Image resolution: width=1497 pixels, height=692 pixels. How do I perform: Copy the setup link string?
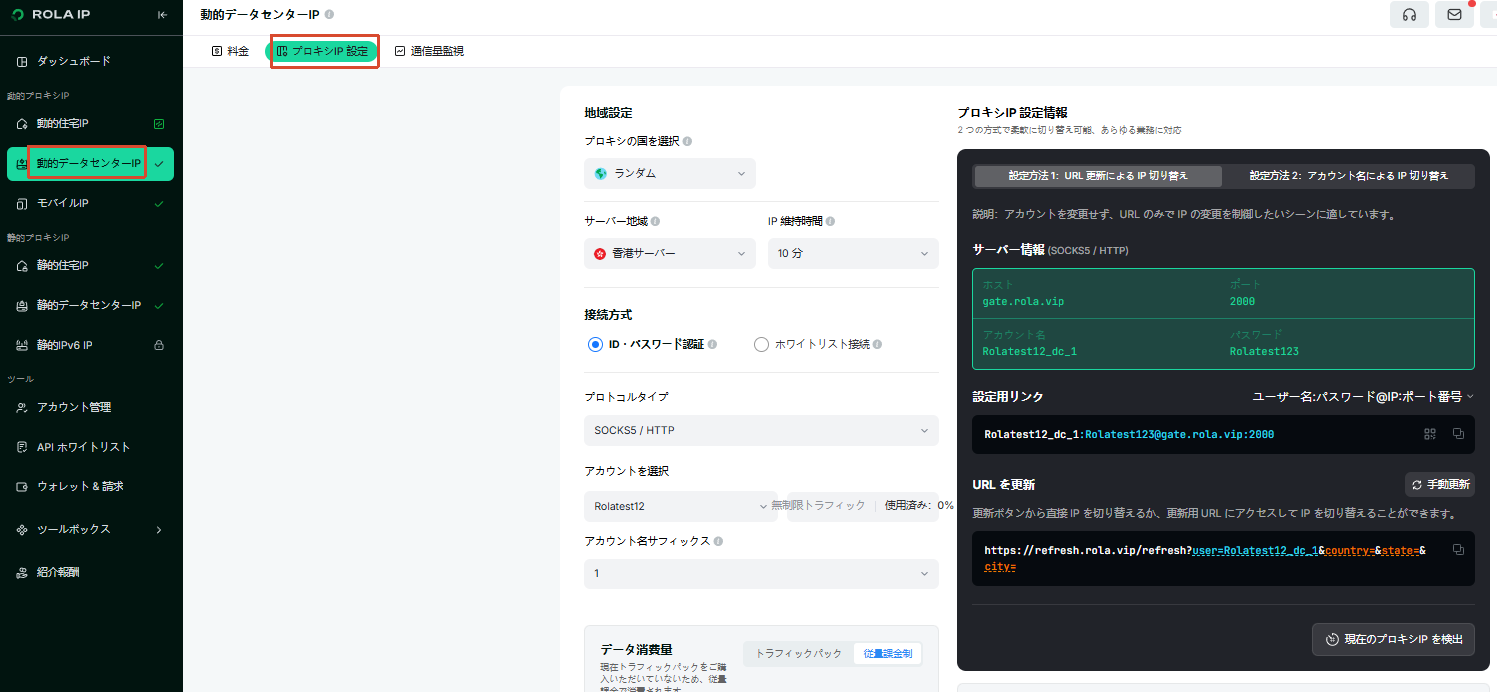click(x=1458, y=434)
